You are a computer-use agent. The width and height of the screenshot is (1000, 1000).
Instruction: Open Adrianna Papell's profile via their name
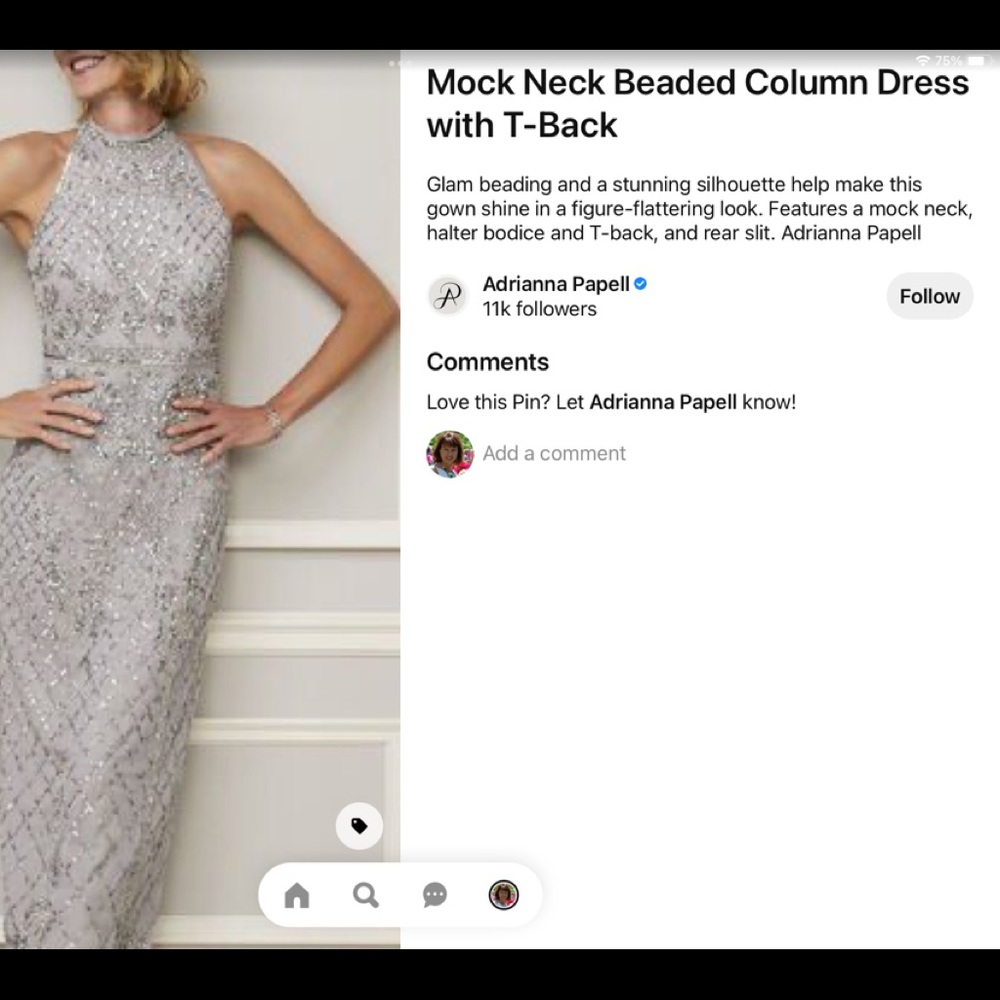point(556,284)
